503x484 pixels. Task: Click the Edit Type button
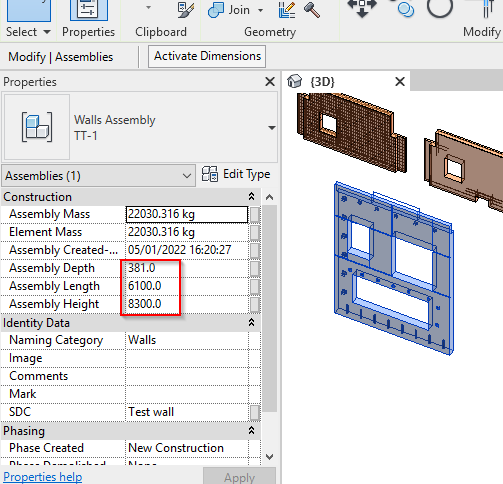[236, 174]
